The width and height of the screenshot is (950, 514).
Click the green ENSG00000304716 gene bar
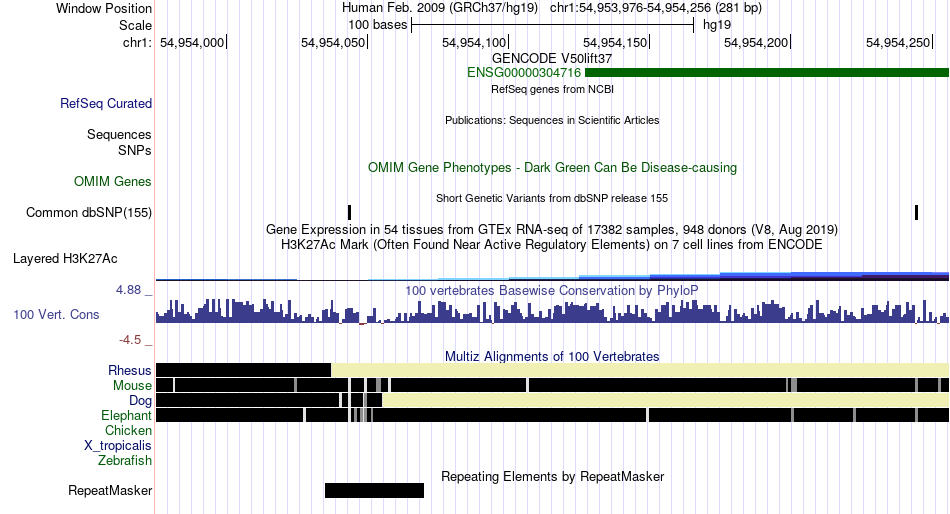point(767,73)
